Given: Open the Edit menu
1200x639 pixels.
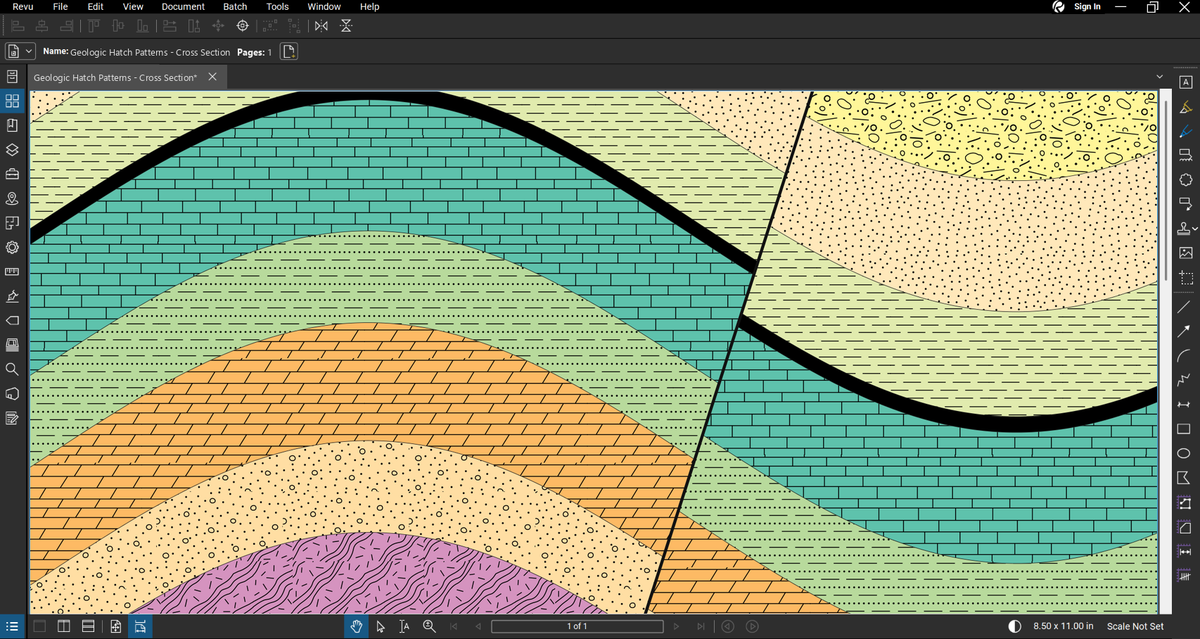Looking at the screenshot, I should tap(95, 7).
